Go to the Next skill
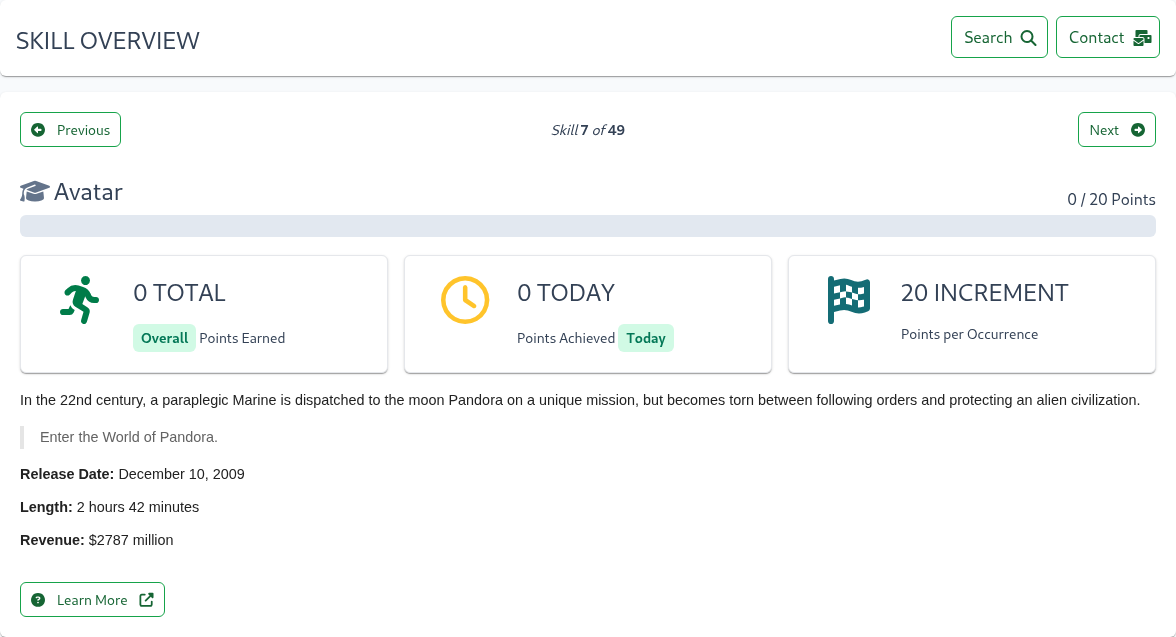This screenshot has height=637, width=1176. pyautogui.click(x=1117, y=130)
